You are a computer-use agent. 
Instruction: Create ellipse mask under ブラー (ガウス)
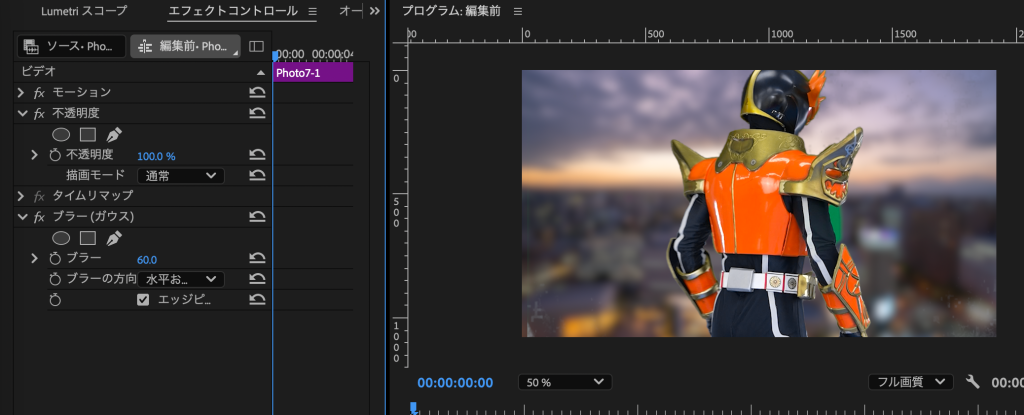tap(61, 238)
